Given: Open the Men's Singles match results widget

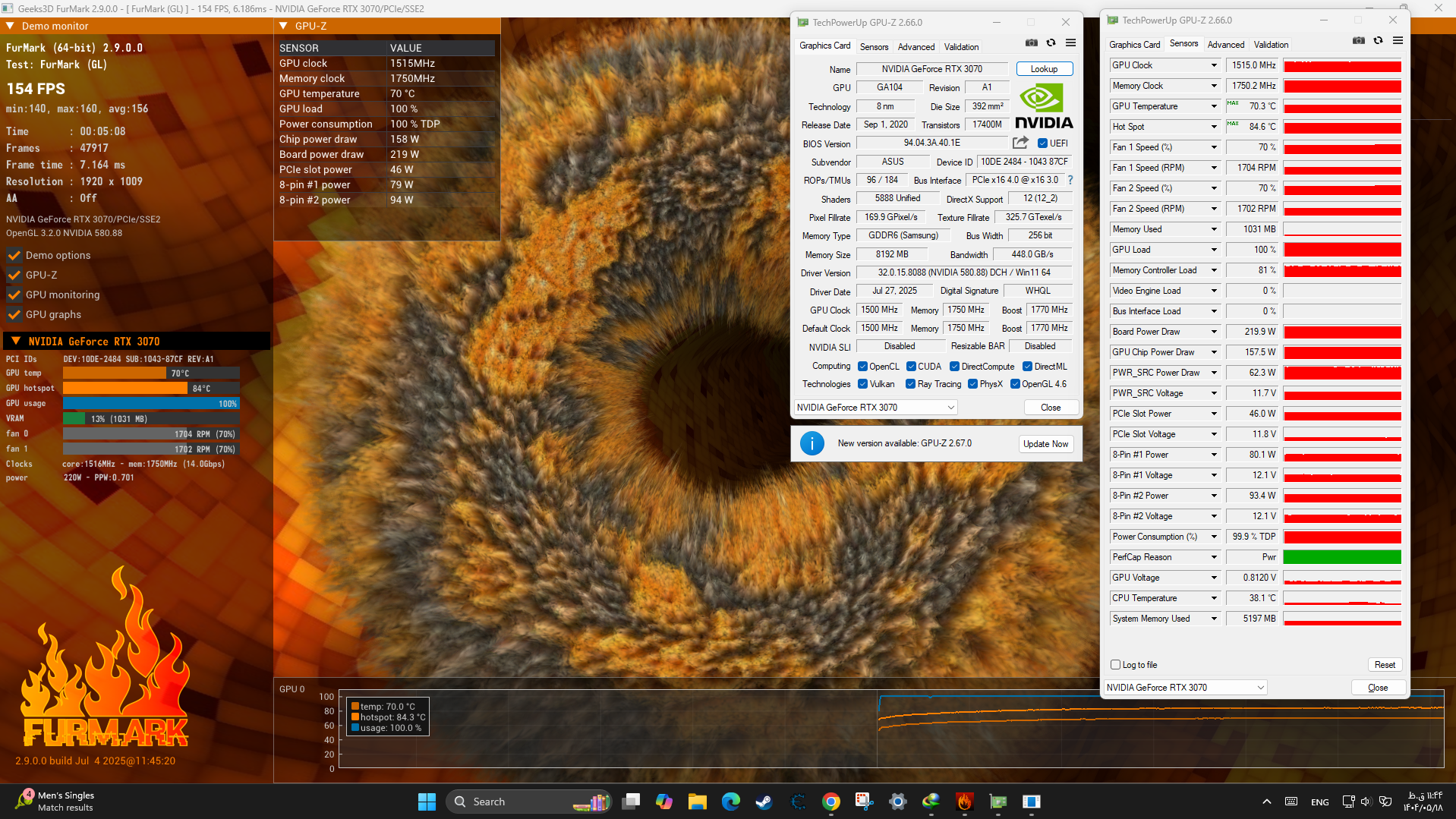Looking at the screenshot, I should pos(55,802).
